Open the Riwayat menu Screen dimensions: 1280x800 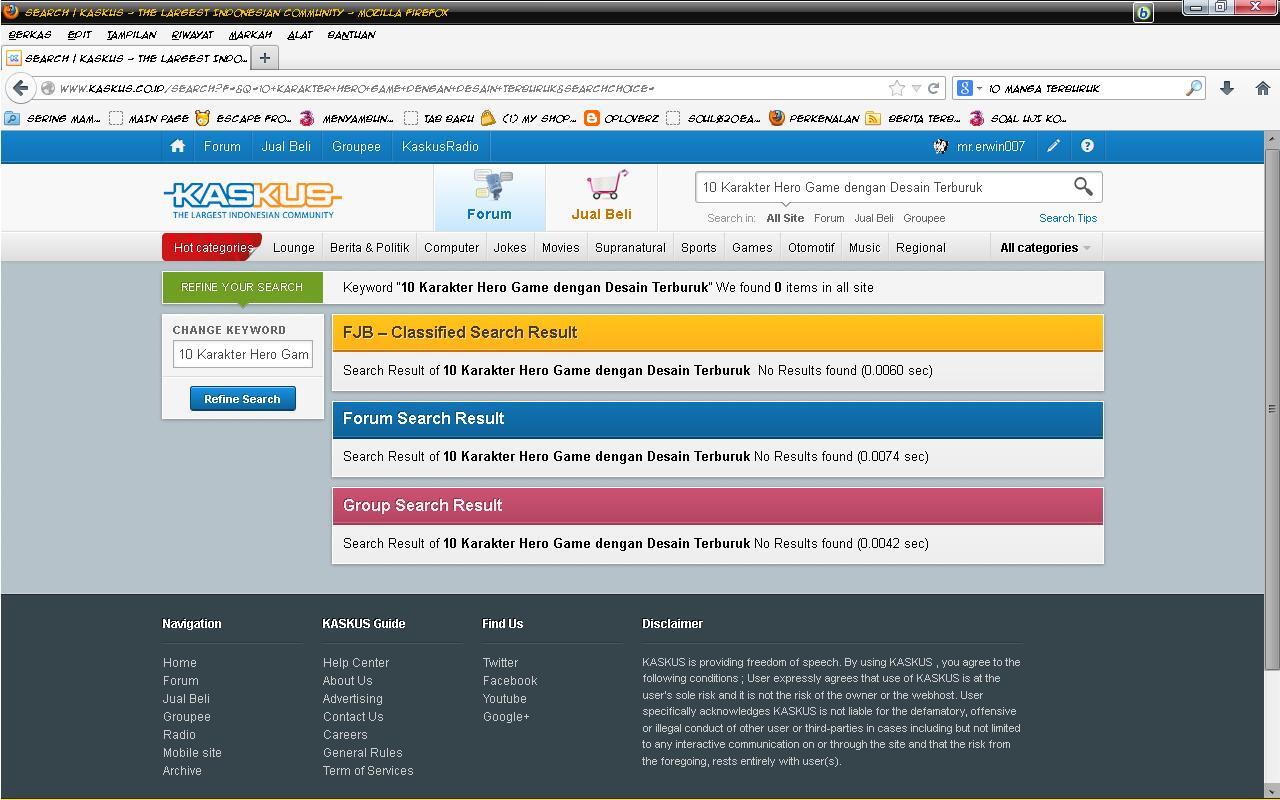[192, 35]
